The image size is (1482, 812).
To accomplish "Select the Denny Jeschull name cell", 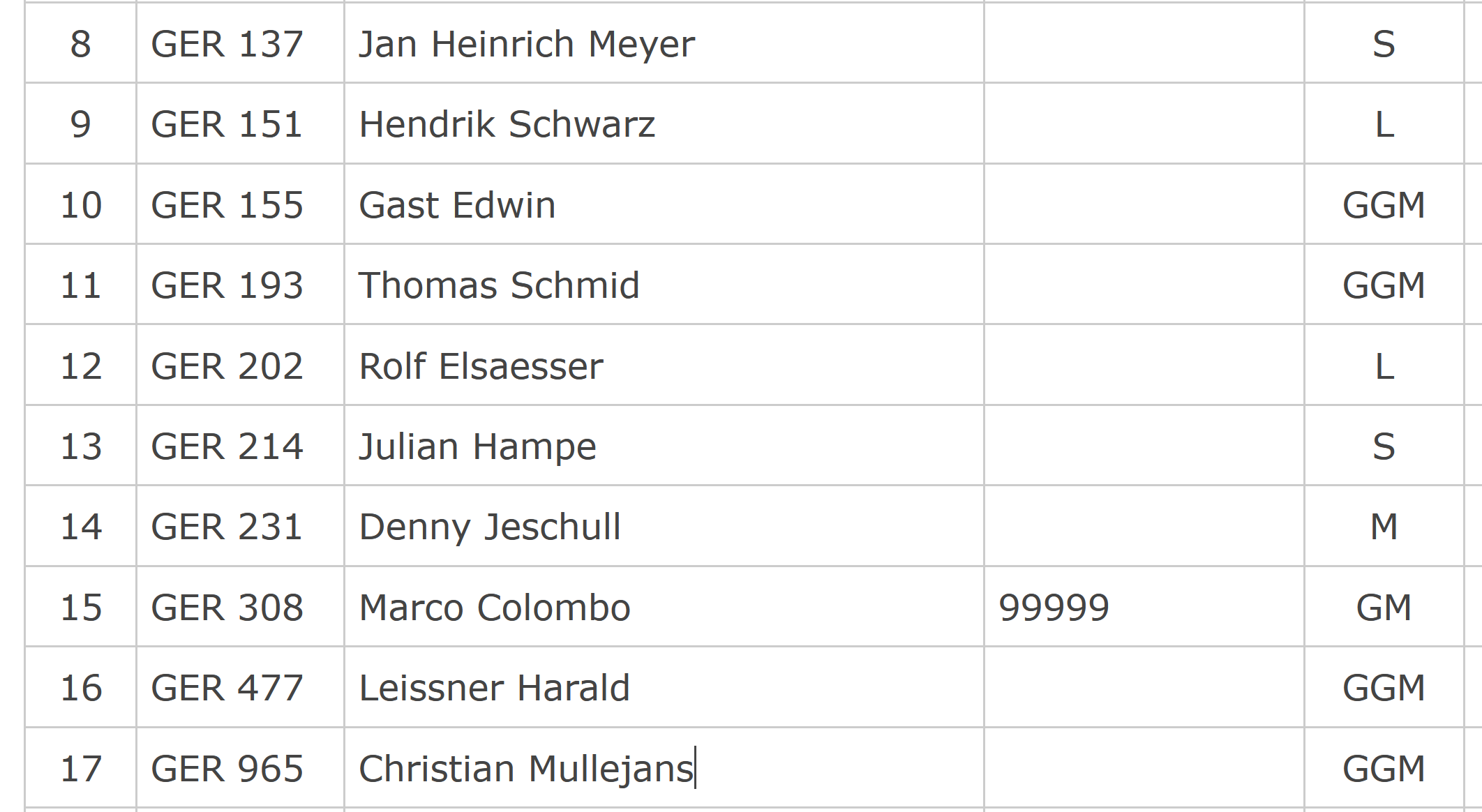I will pos(664,526).
